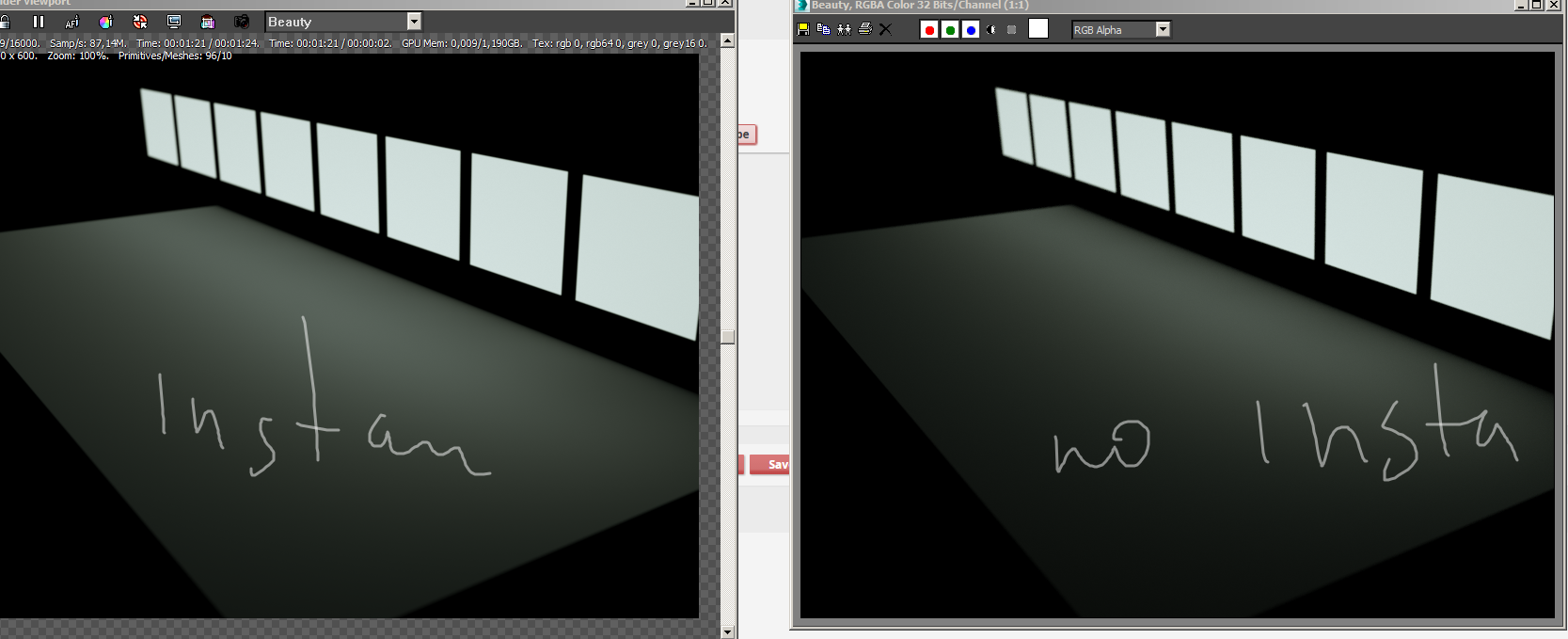Open the RGB Alpha channel dropdown
Viewport: 1568px width, 639px height.
1121,30
